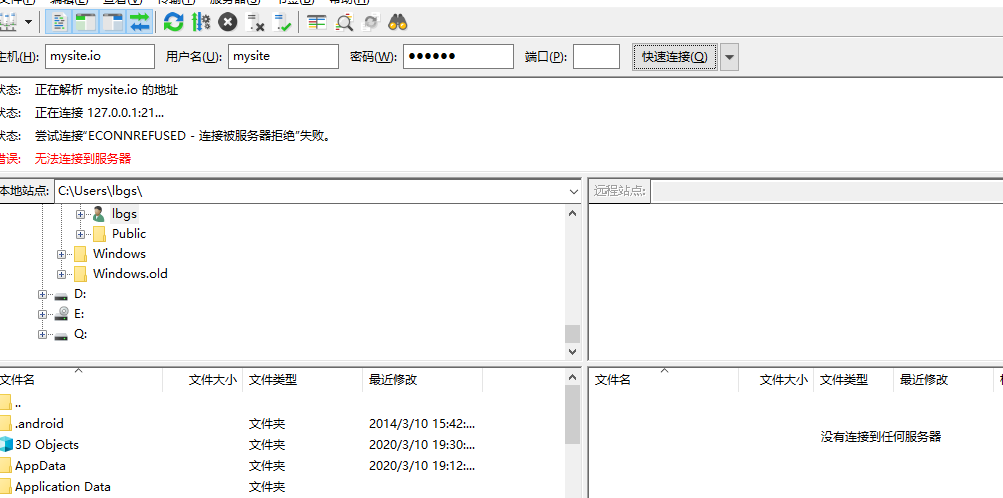The width and height of the screenshot is (1003, 498).
Task: Click the local file list scrollbar thumb
Action: 573,414
